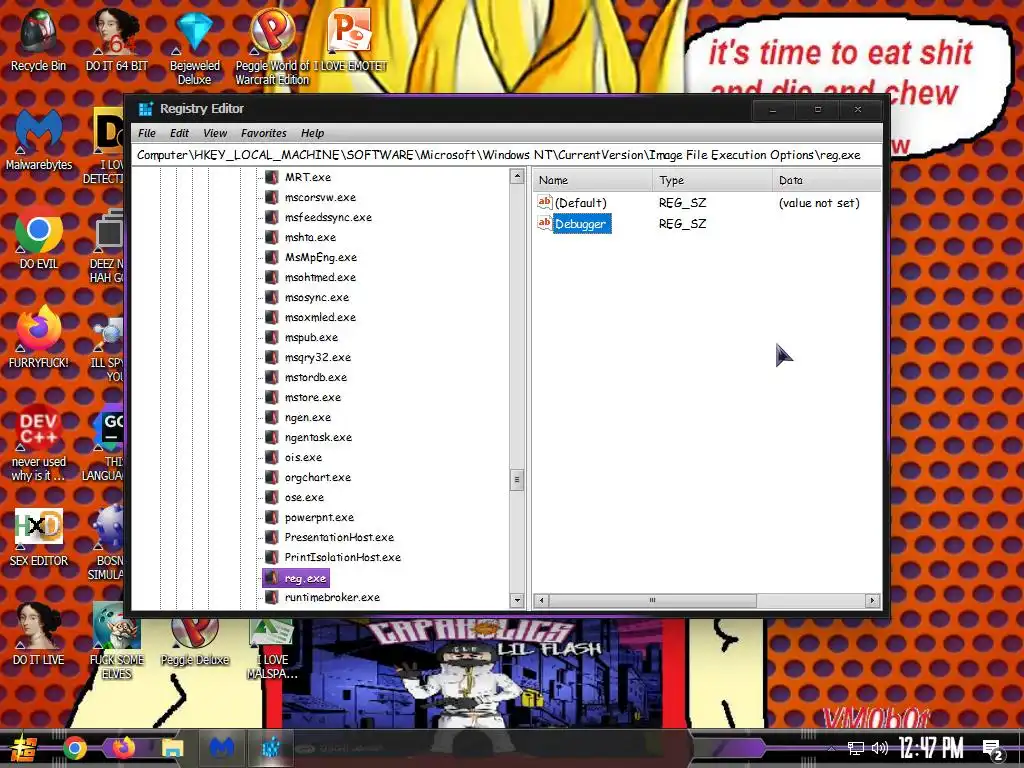Select the Malwarebytes desktop icon
This screenshot has height=768, width=1024.
(x=39, y=140)
